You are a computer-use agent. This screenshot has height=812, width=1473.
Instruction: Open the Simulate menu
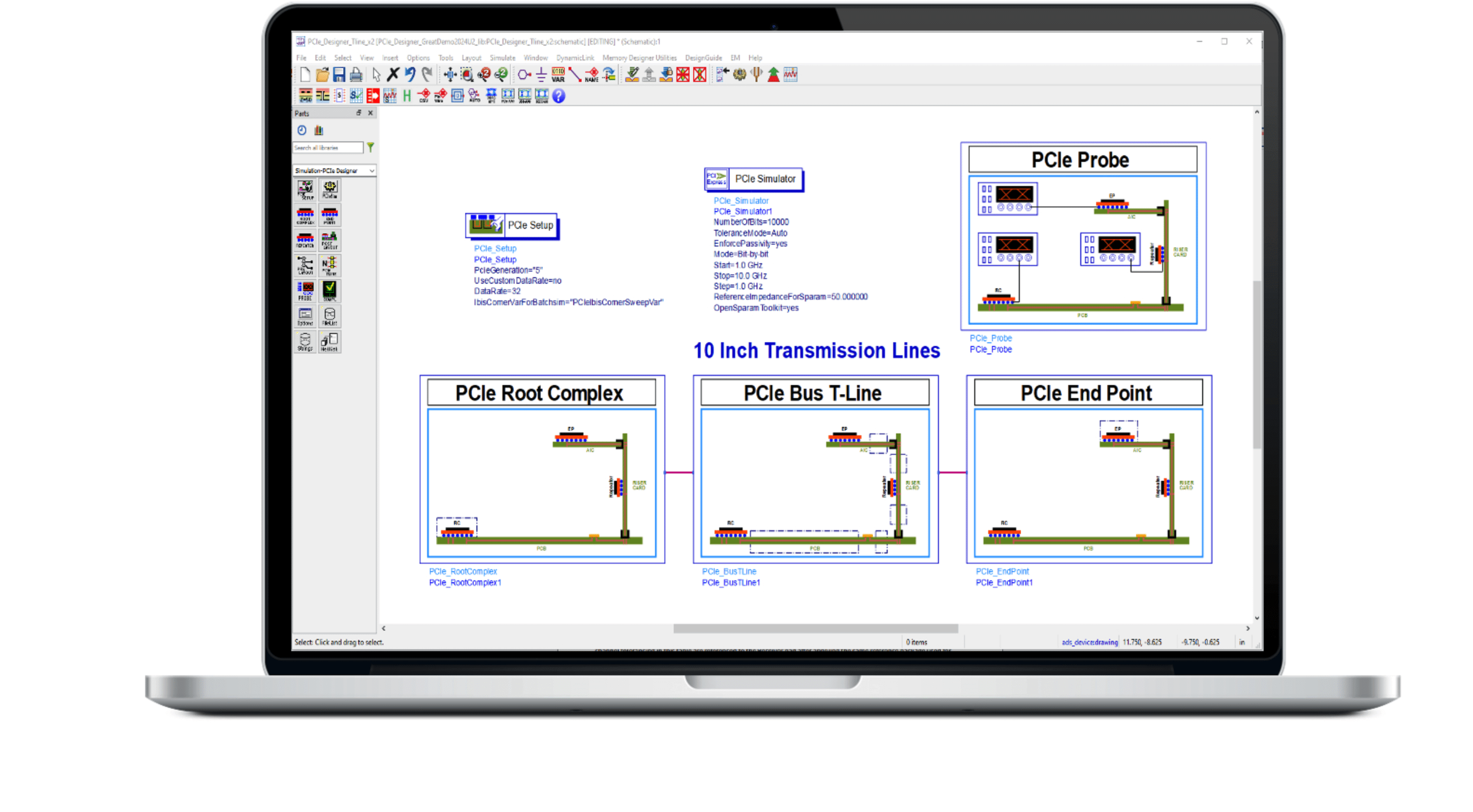click(502, 58)
